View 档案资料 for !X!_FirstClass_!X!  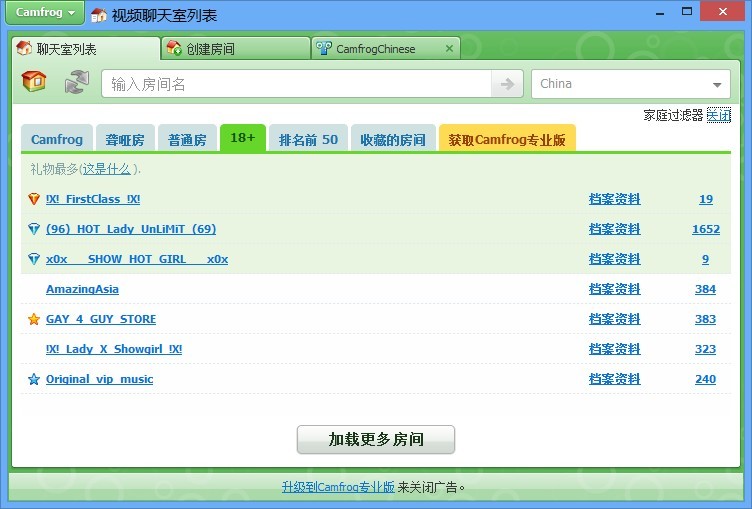614,199
